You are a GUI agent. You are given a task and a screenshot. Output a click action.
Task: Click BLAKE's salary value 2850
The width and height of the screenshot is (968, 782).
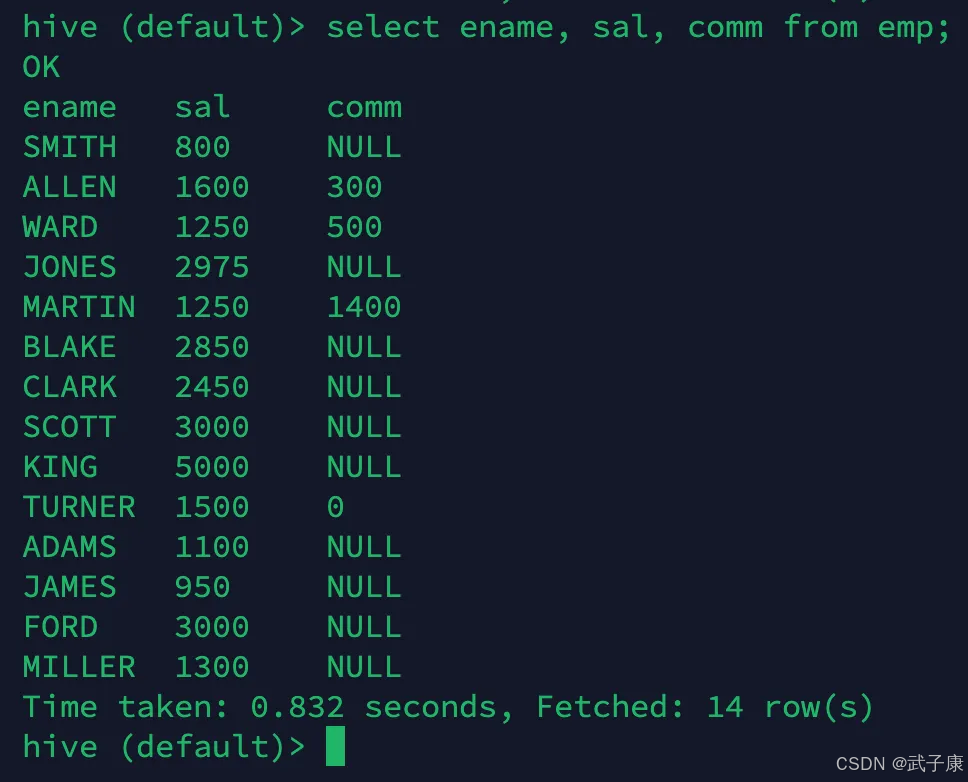(212, 347)
